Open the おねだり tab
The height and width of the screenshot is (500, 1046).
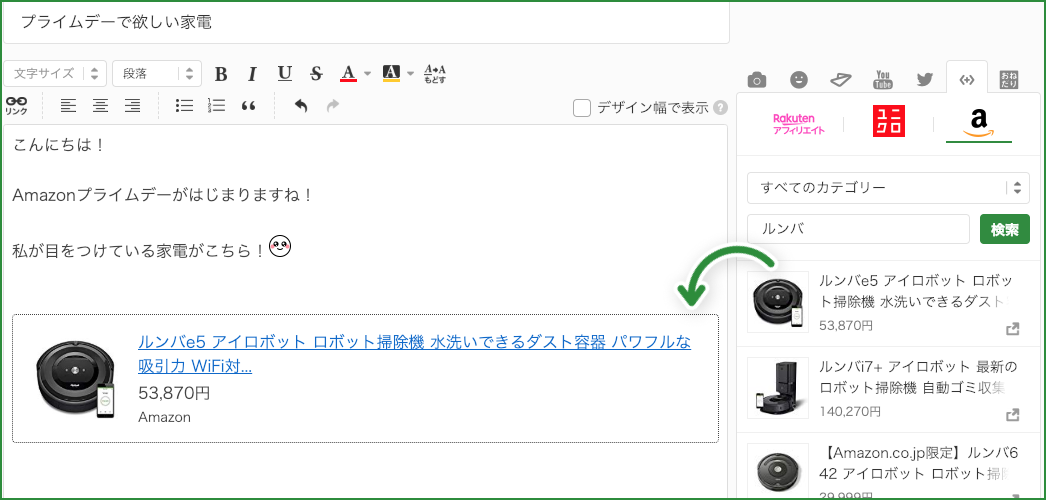1009,80
